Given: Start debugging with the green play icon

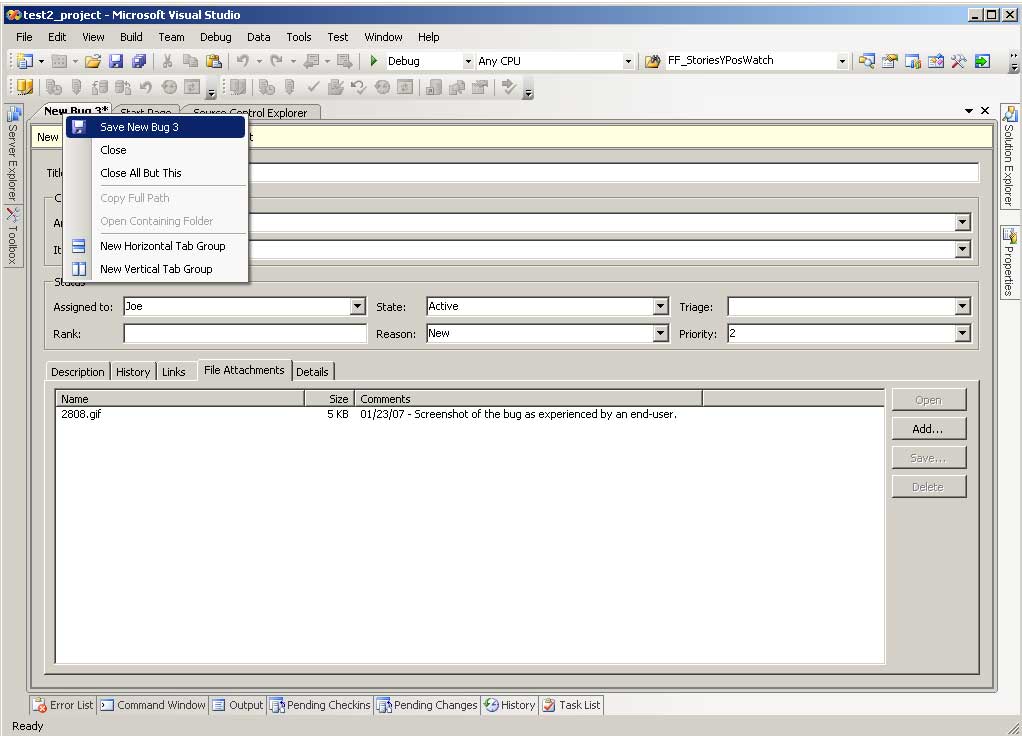Looking at the screenshot, I should tap(373, 61).
